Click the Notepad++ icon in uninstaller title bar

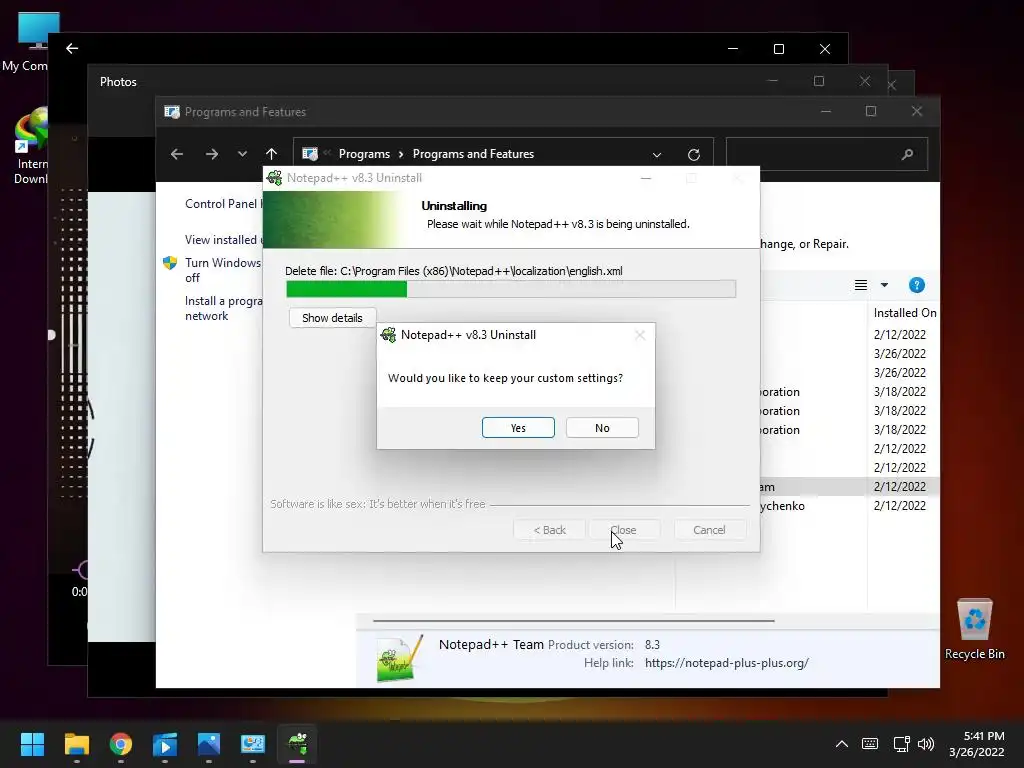(274, 178)
